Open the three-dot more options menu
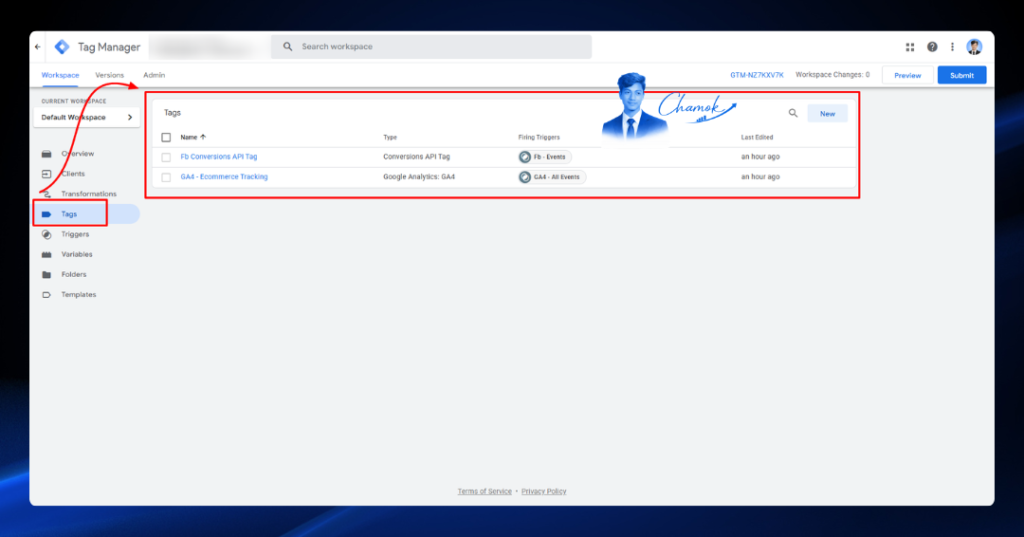The image size is (1024, 537). coord(952,47)
